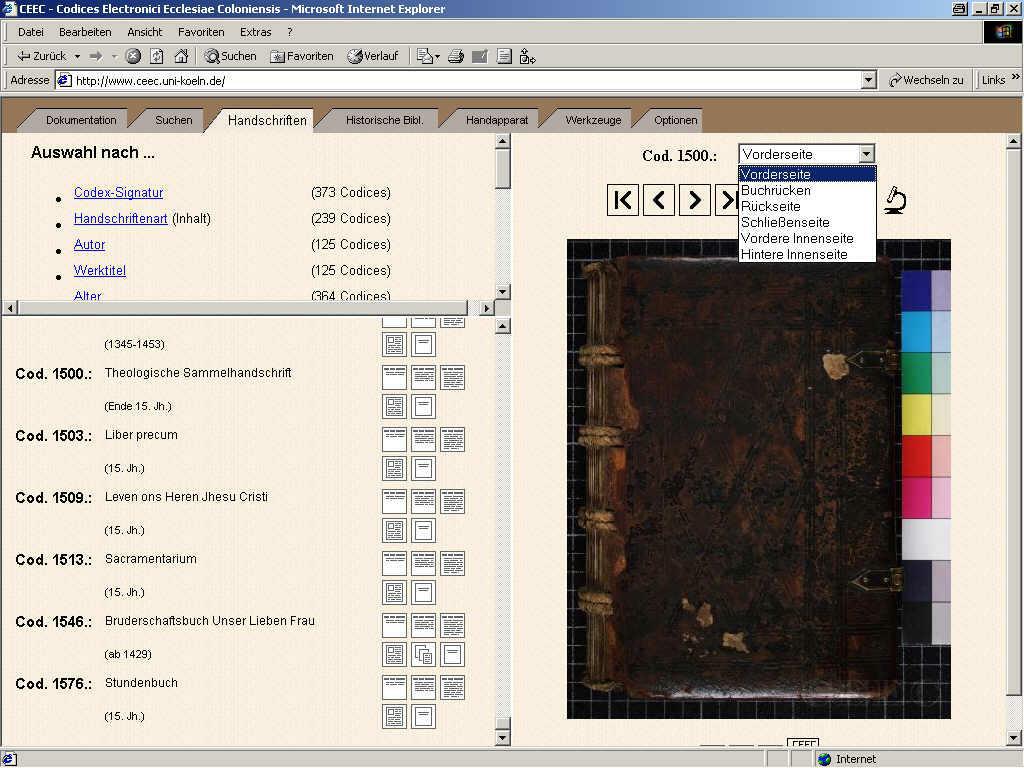This screenshot has width=1024, height=768.
Task: Open the Extras menu
Action: pos(255,32)
